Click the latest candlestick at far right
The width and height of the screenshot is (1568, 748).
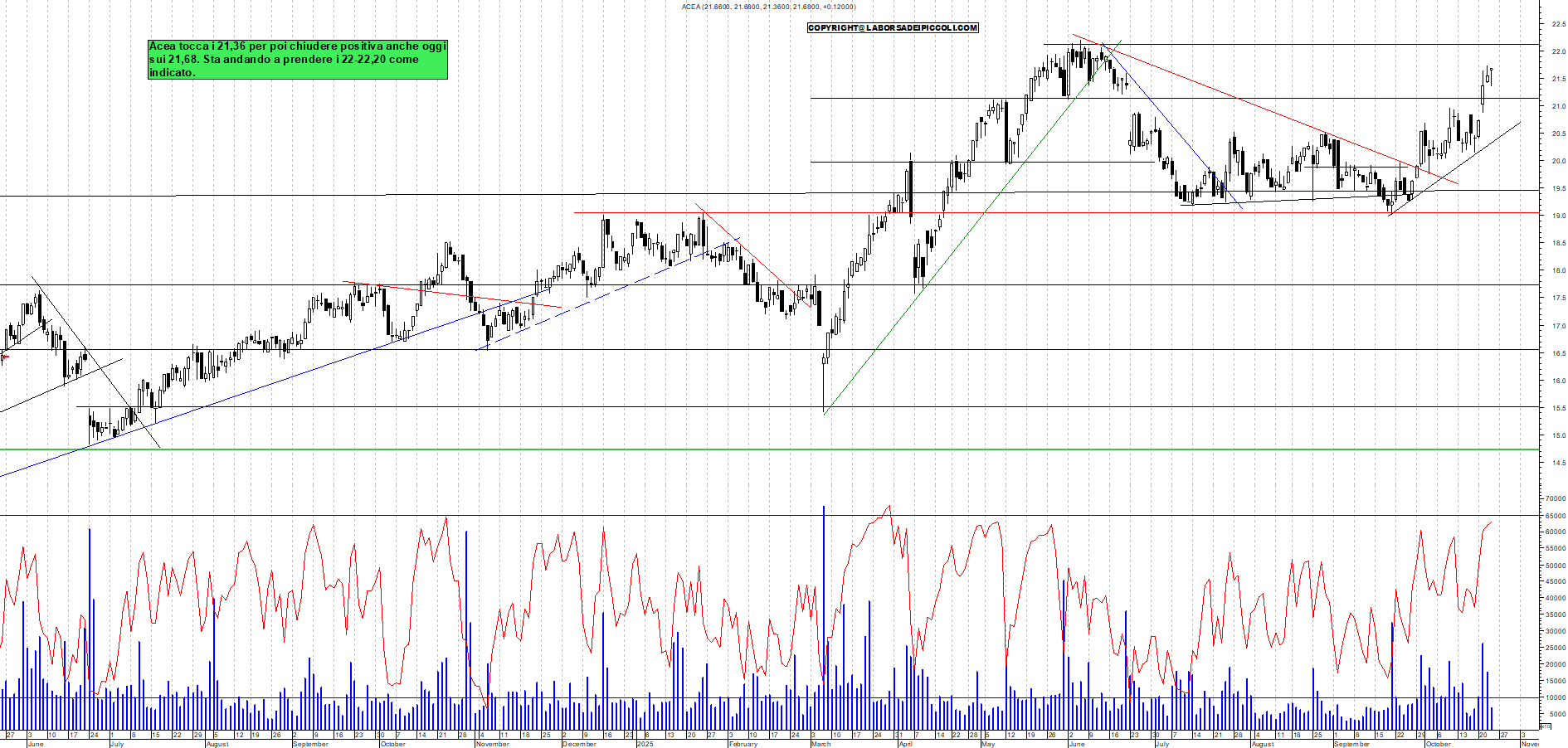coord(1491,75)
